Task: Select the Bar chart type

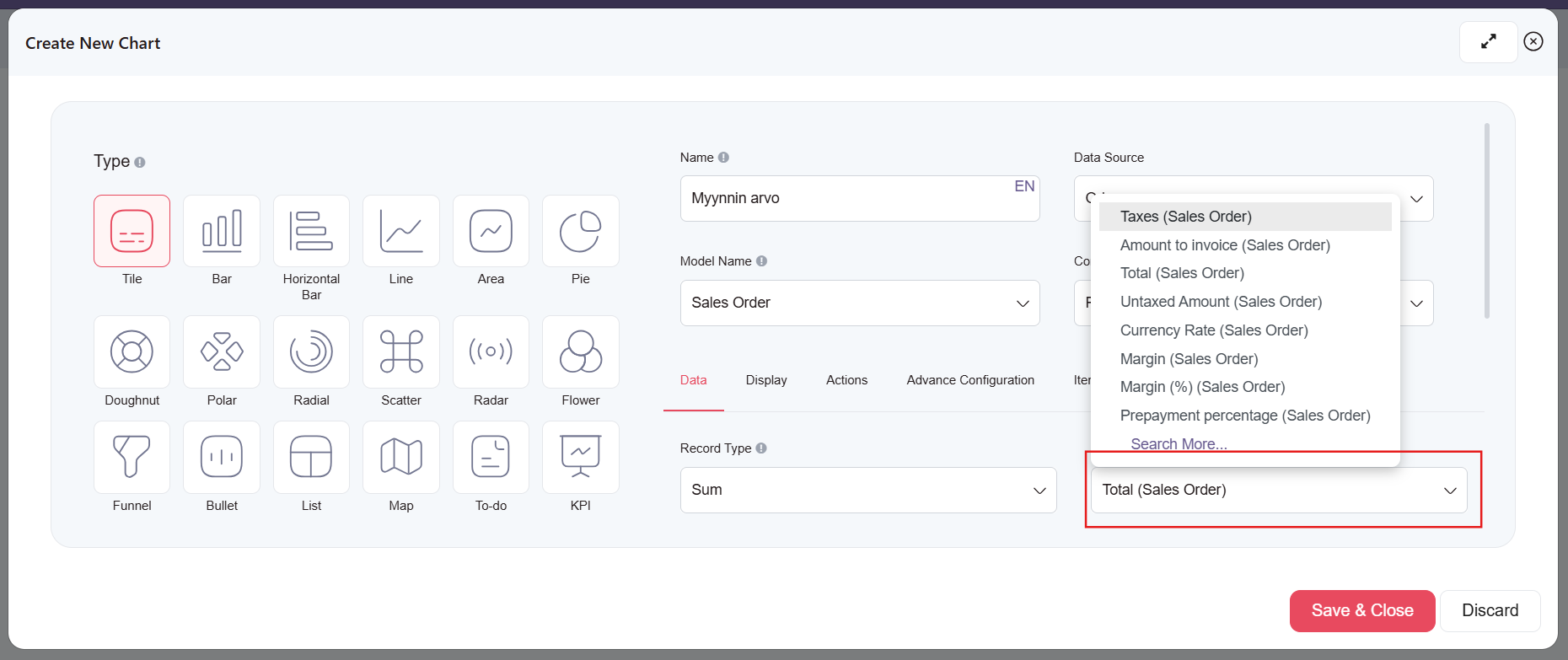Action: click(222, 231)
